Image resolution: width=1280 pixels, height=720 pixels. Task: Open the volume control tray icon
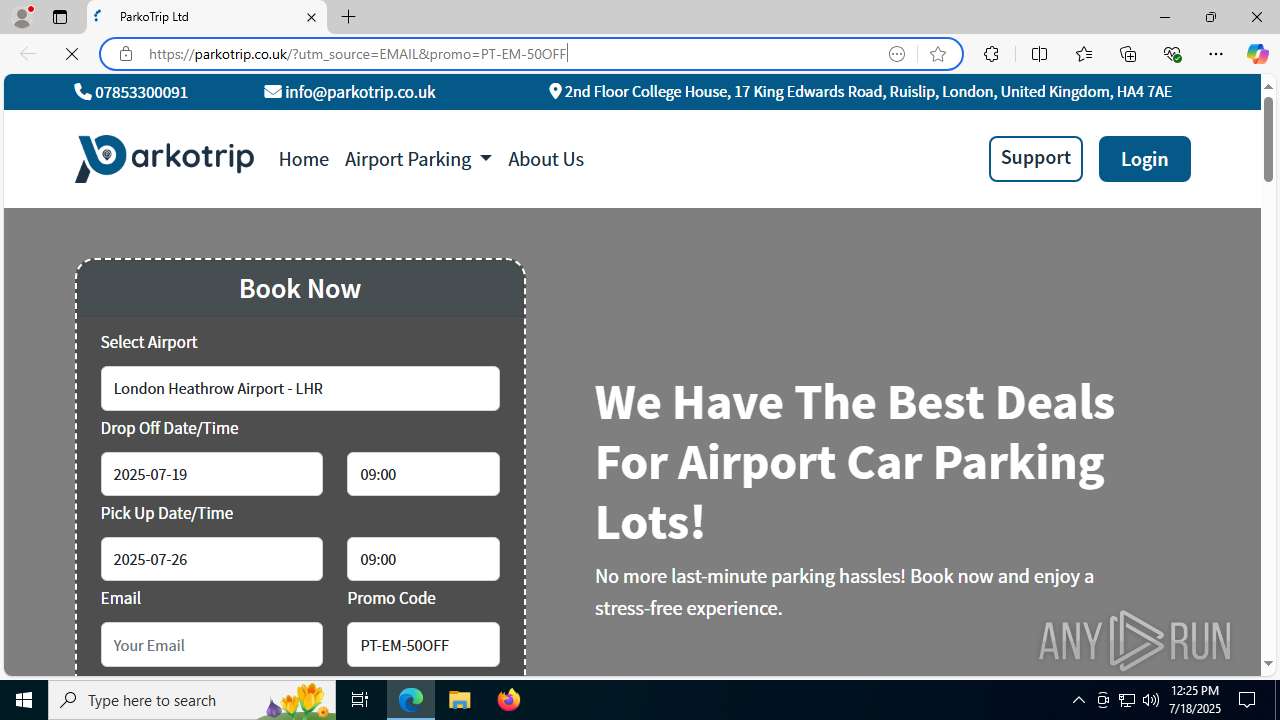pos(1151,700)
